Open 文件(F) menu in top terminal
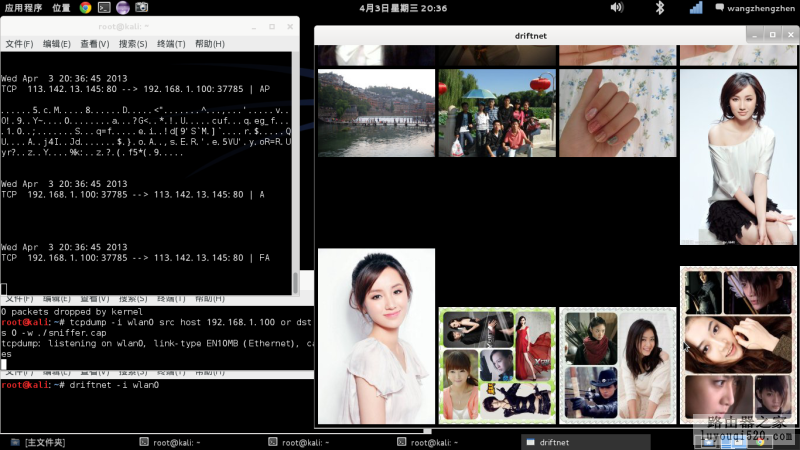This screenshot has height=450, width=800. click(x=19, y=44)
